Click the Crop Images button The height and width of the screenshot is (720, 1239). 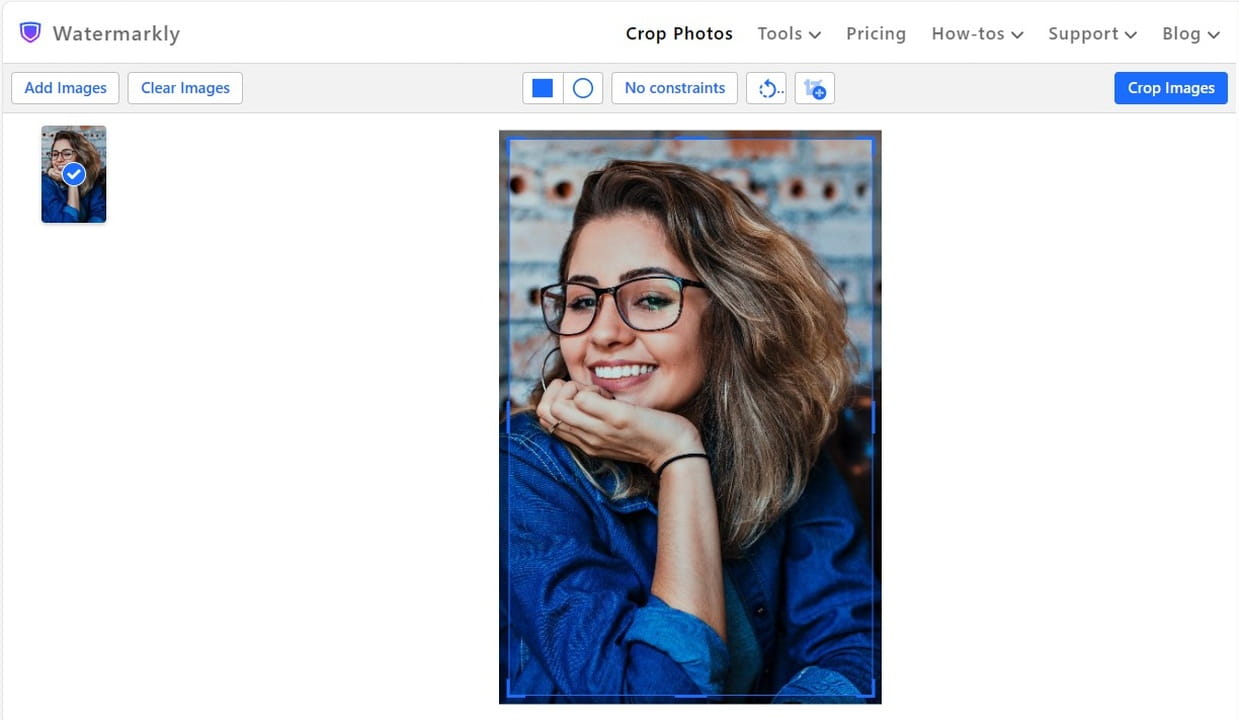tap(1171, 88)
